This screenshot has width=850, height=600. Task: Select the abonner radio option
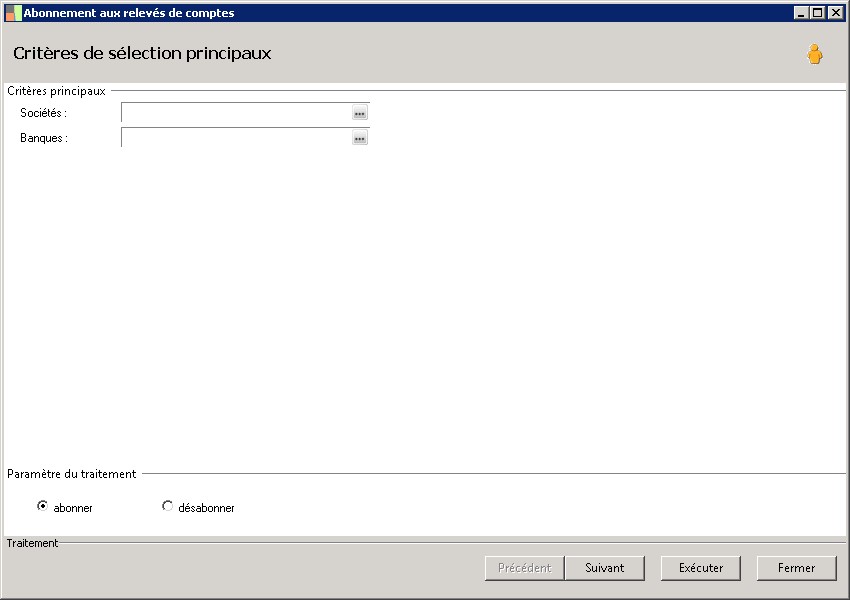point(42,506)
